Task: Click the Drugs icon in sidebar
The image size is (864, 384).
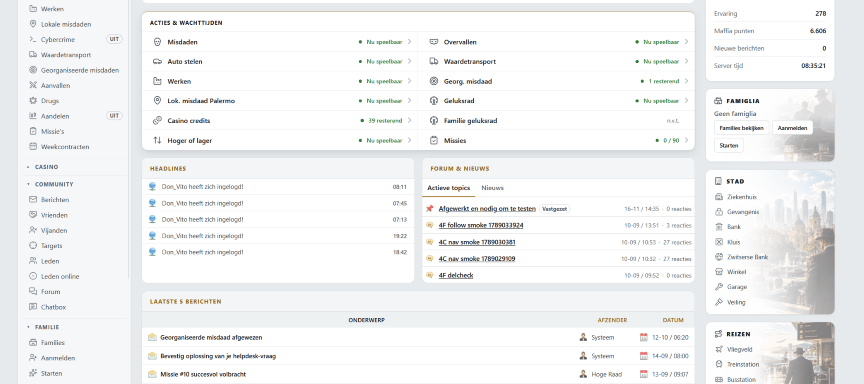Action: 33,101
